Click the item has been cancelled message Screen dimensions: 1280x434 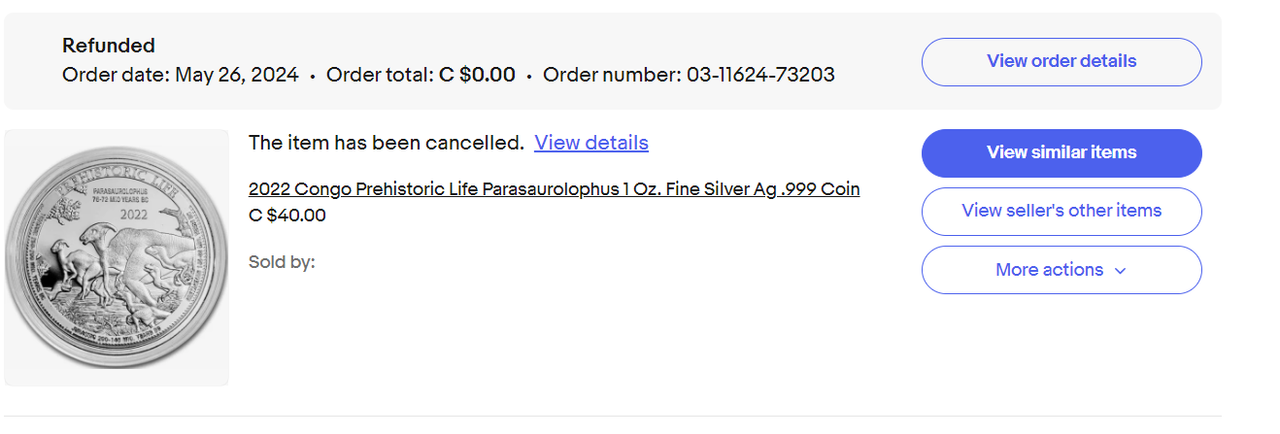(386, 143)
